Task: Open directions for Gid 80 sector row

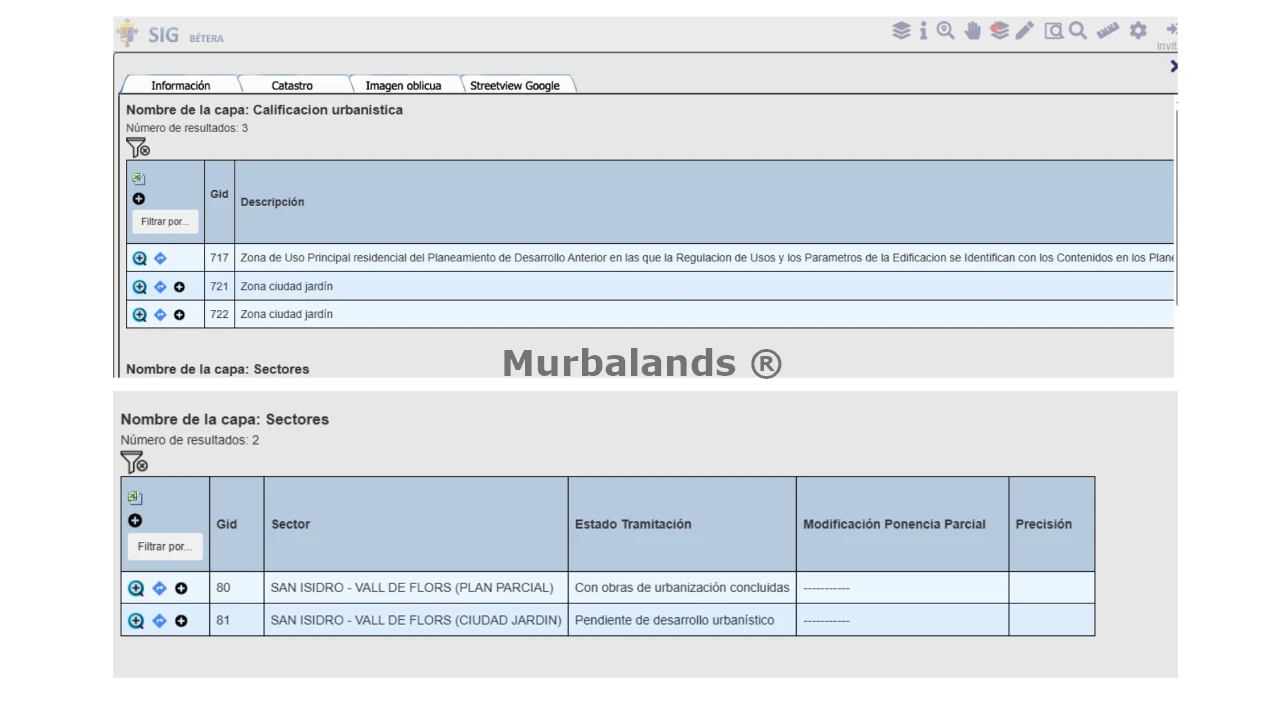Action: pos(159,588)
